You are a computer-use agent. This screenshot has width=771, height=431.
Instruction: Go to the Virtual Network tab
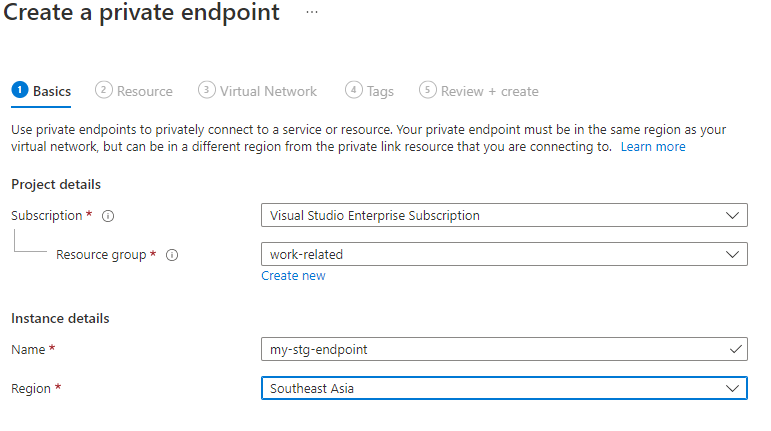[268, 91]
